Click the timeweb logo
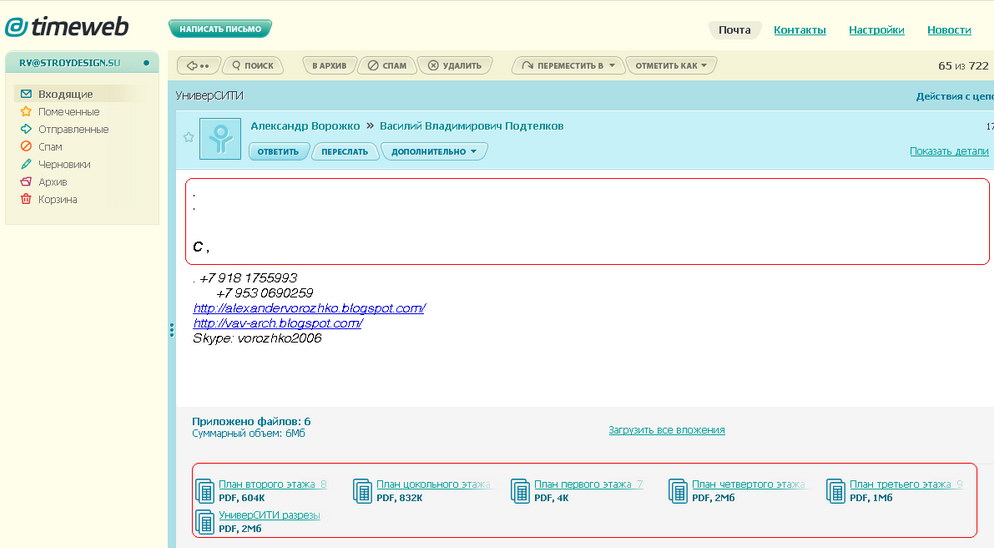 [67, 27]
